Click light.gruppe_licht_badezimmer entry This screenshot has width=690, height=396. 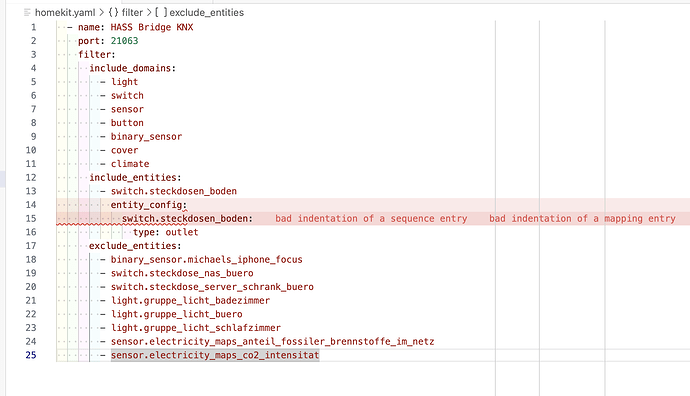click(190, 300)
